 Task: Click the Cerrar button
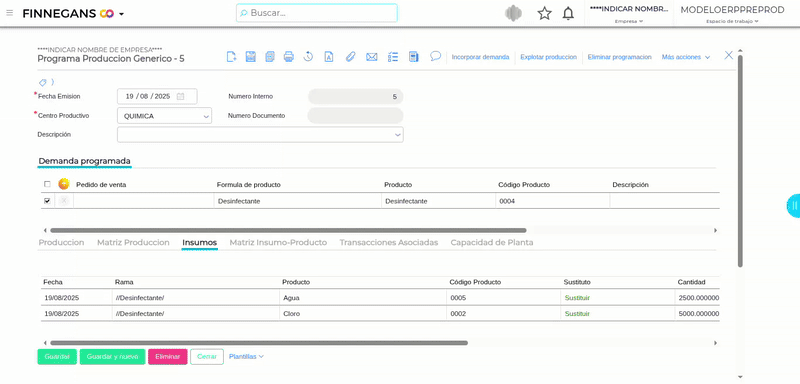tap(207, 356)
